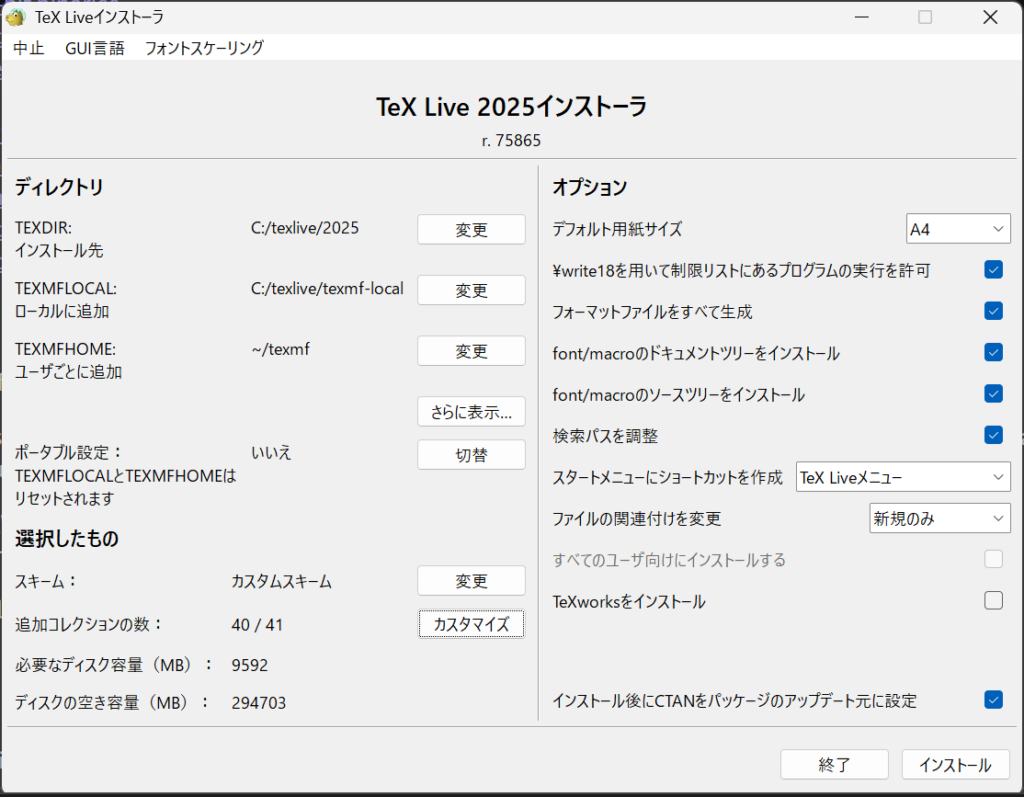The image size is (1024, 797).
Task: Open the 中止 menu
Action: click(x=29, y=48)
